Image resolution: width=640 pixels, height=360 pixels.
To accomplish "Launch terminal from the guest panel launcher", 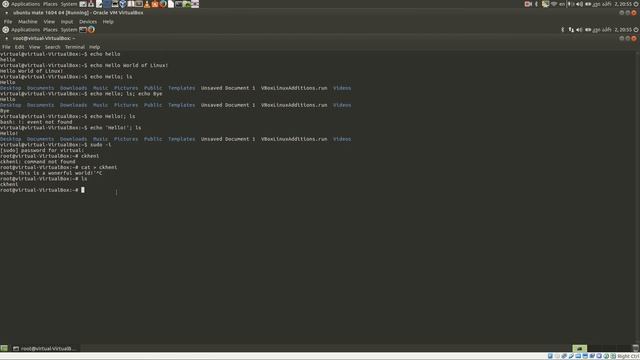I will 83,30.
